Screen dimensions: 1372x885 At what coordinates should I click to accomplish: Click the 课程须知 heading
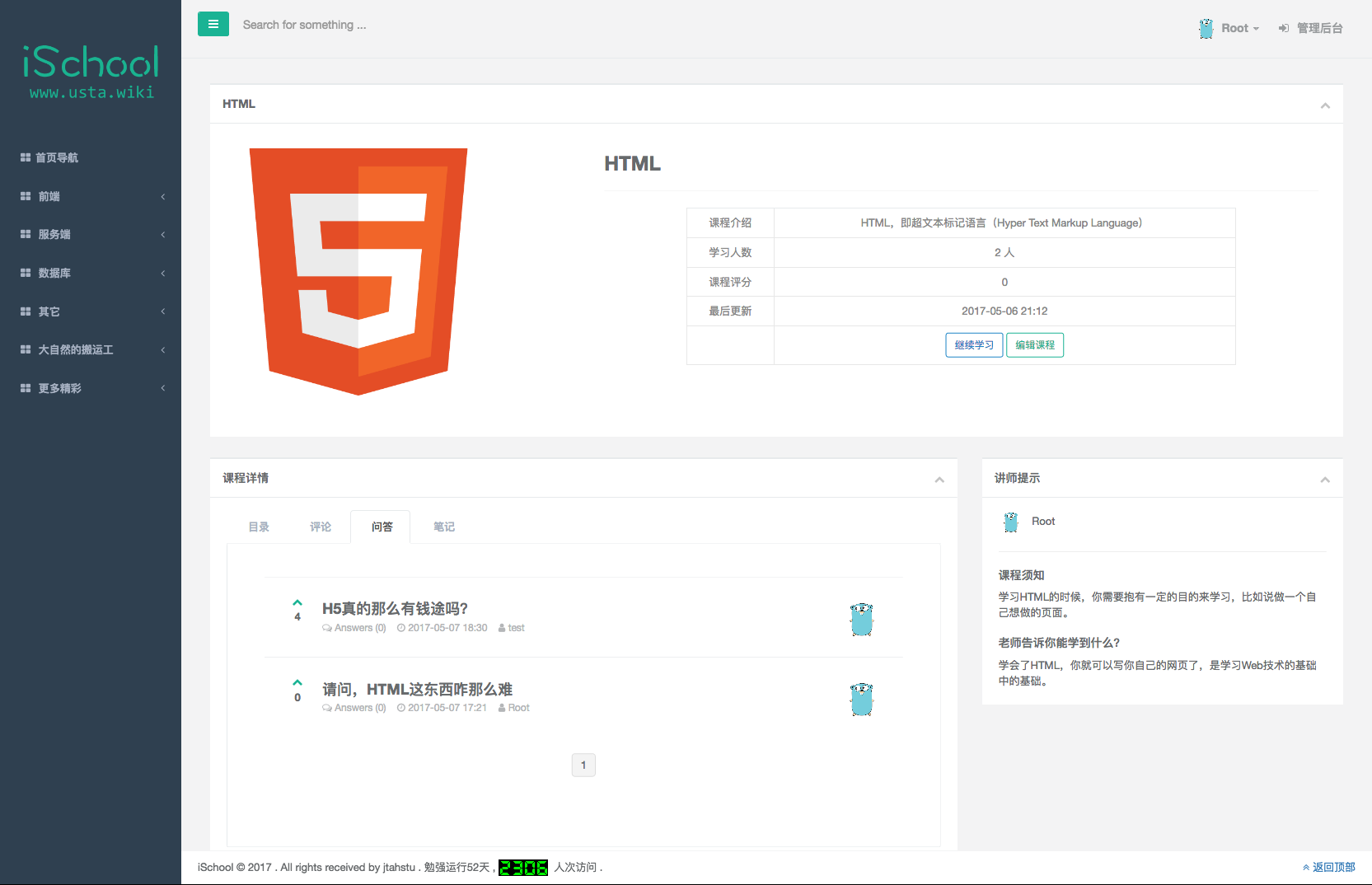[x=1021, y=575]
